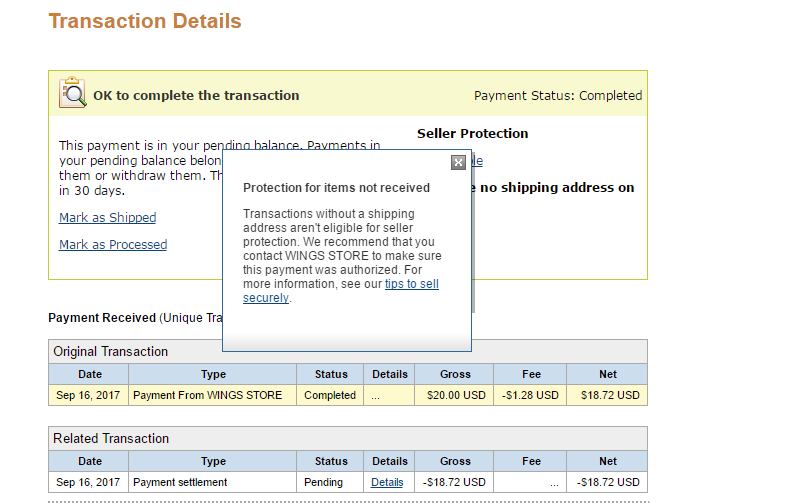Click the Payment From WINGS STORE entry
Image resolution: width=794 pixels, height=504 pixels.
pos(207,395)
